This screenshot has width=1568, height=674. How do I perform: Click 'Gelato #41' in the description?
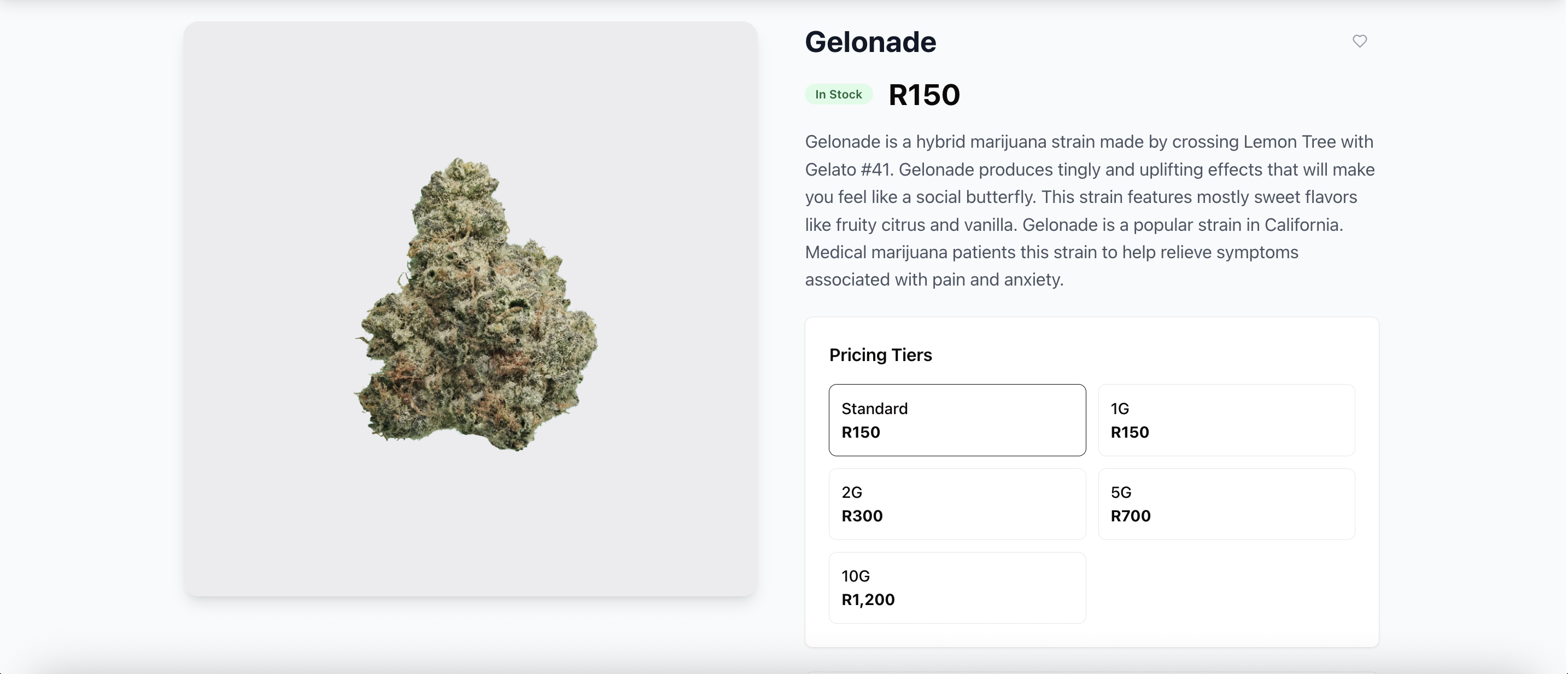pos(849,169)
